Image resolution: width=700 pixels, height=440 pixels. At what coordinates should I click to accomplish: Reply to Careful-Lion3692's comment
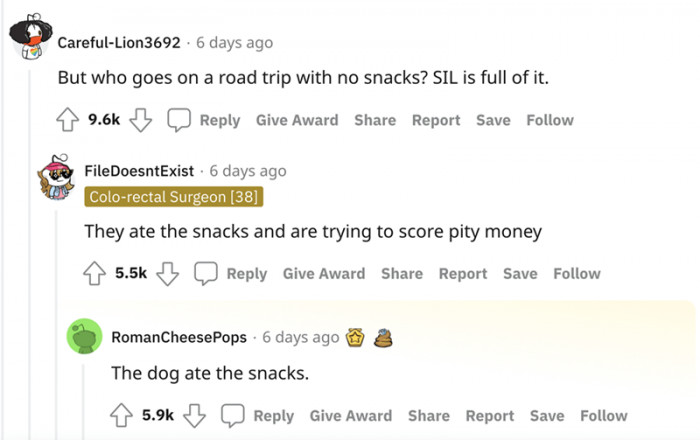[205, 120]
